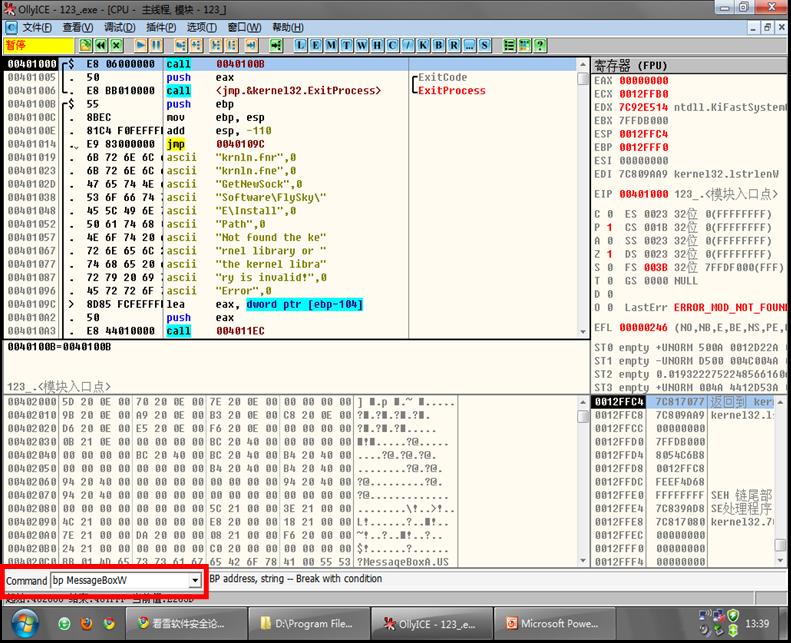Switch to Microsoft PowerPoint taskbar window

(555, 624)
